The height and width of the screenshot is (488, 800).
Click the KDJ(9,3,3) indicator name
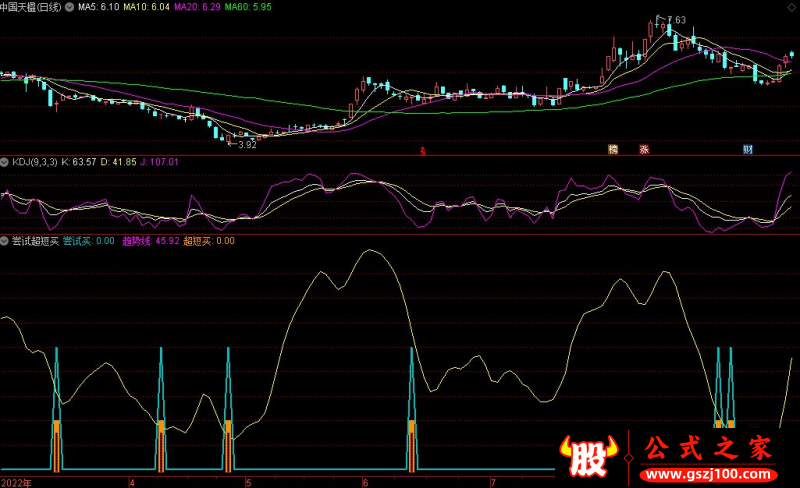tap(34, 161)
